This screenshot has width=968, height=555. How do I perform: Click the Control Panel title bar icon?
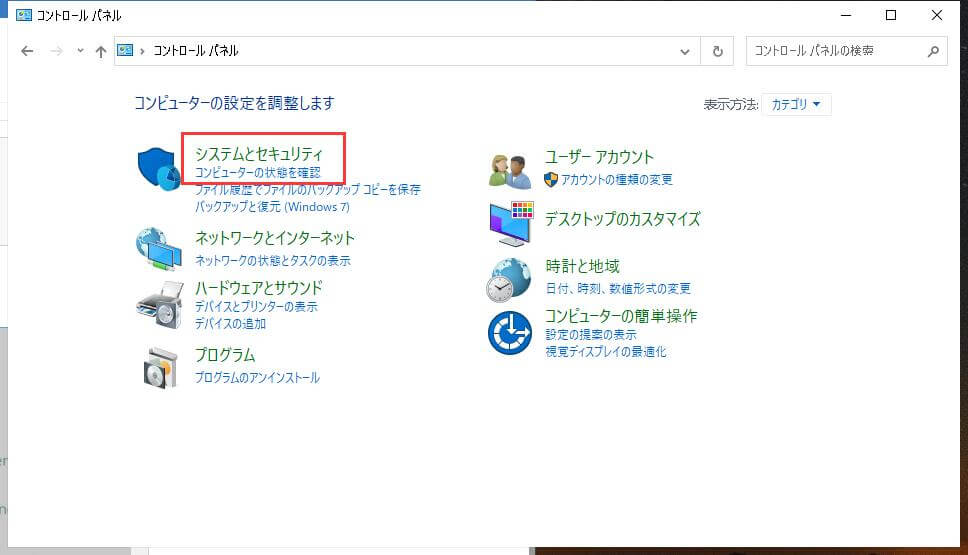24,15
